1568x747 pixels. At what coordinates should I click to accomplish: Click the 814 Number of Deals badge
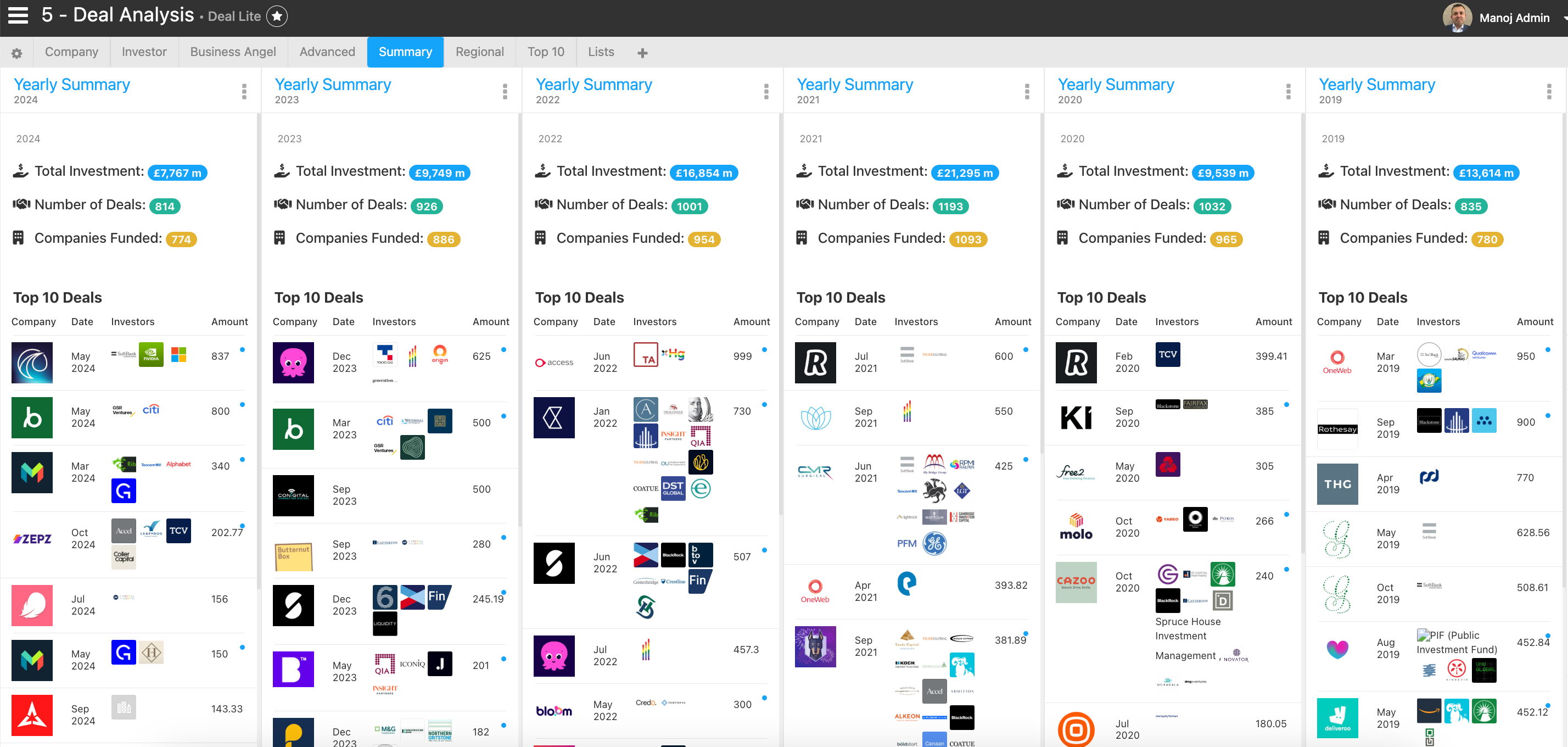[x=164, y=207]
